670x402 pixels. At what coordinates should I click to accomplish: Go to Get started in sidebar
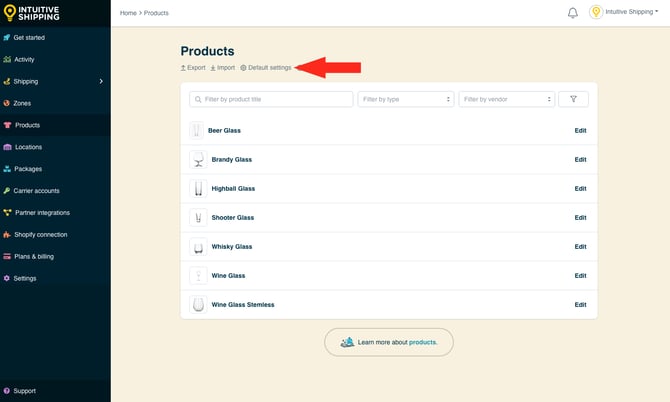[x=29, y=38]
